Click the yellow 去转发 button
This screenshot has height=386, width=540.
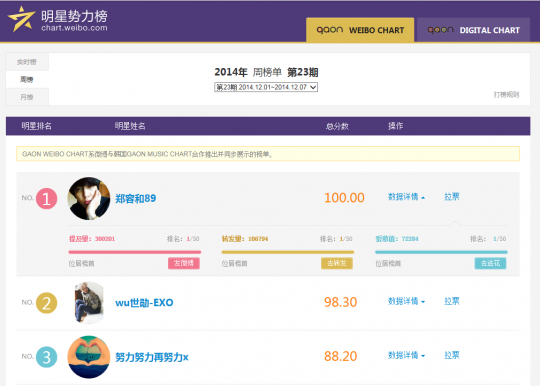point(337,263)
